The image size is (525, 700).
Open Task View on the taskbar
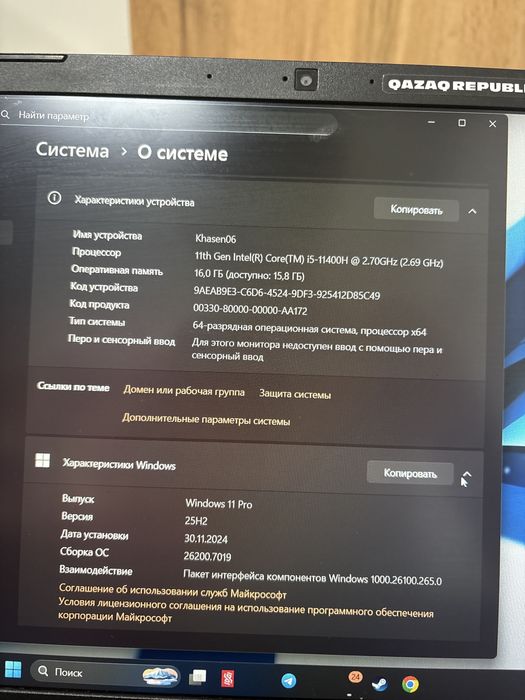pyautogui.click(x=197, y=677)
